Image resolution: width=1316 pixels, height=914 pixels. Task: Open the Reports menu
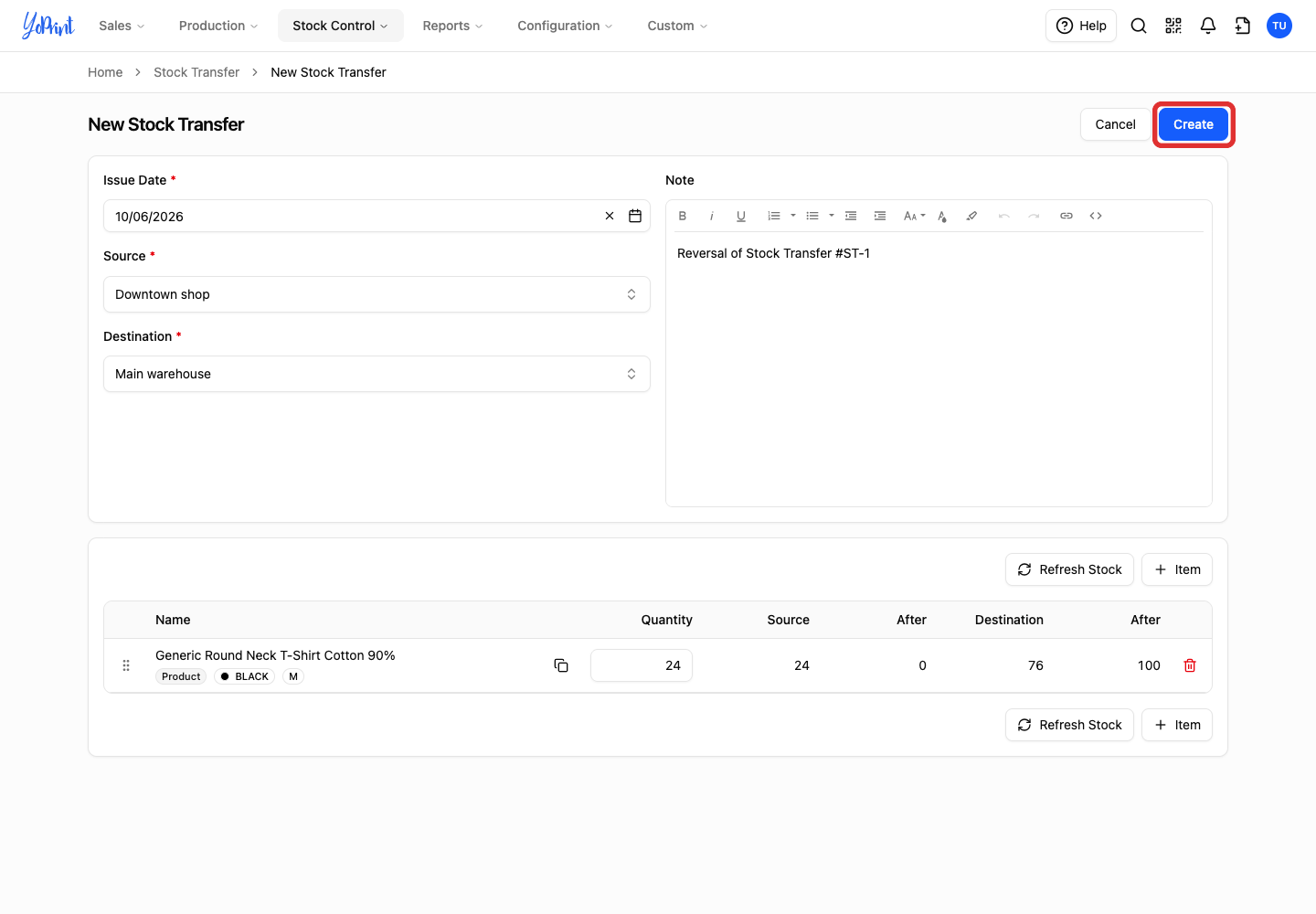(x=452, y=26)
